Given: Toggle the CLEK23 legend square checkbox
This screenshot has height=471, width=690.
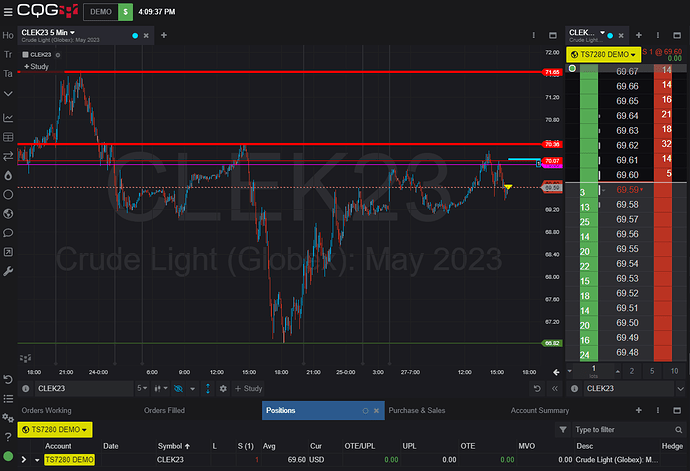Looking at the screenshot, I should (x=26, y=55).
